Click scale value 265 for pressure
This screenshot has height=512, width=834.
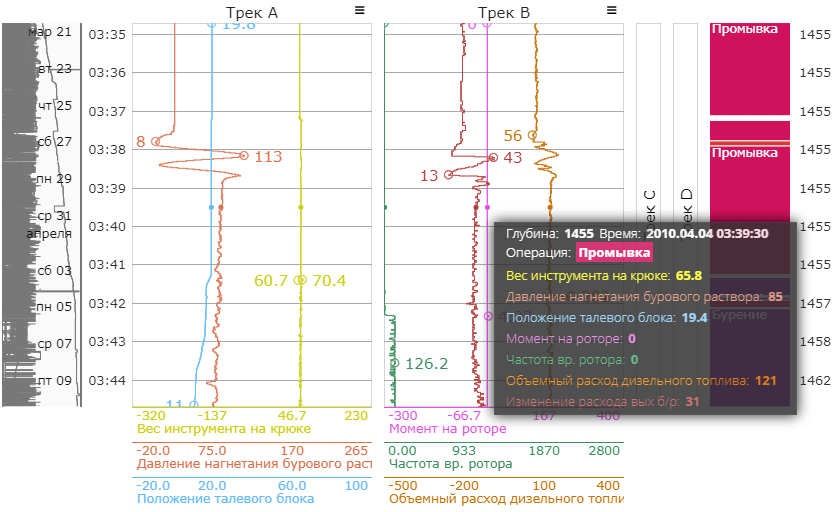[x=356, y=451]
